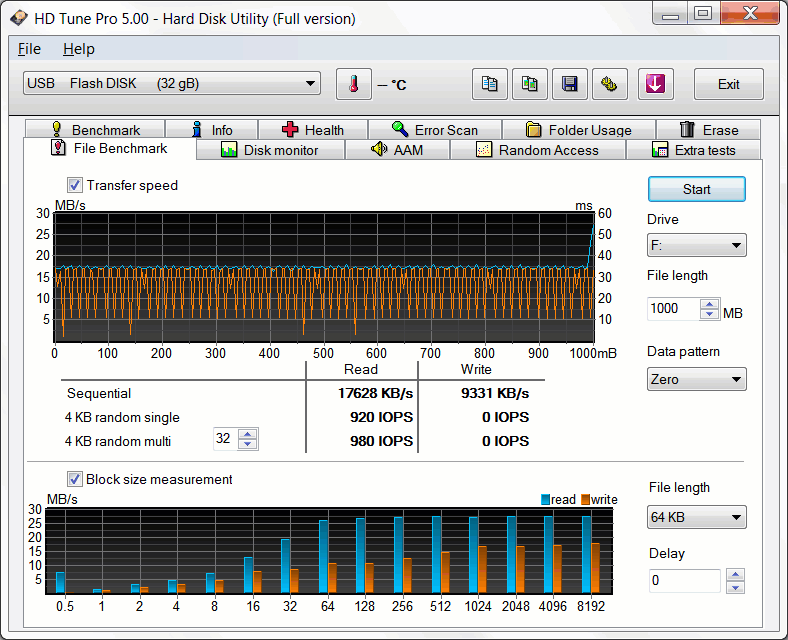The image size is (788, 640).
Task: Click the thermometer temperature icon
Action: tap(353, 84)
